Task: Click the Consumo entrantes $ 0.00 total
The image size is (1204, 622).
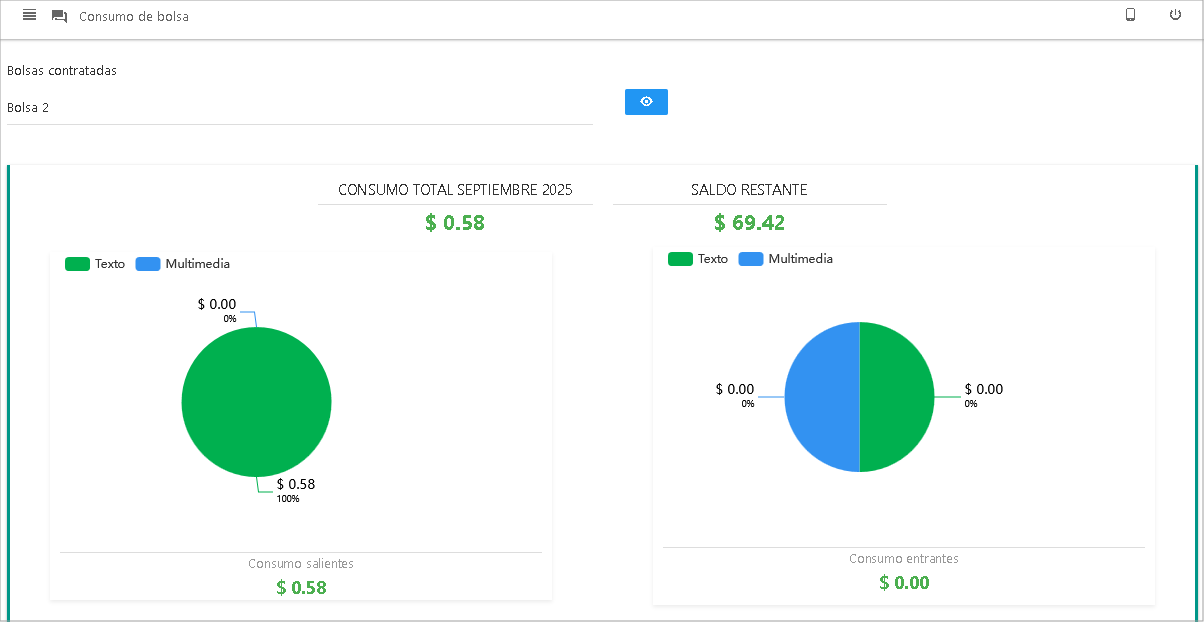Action: coord(904,582)
